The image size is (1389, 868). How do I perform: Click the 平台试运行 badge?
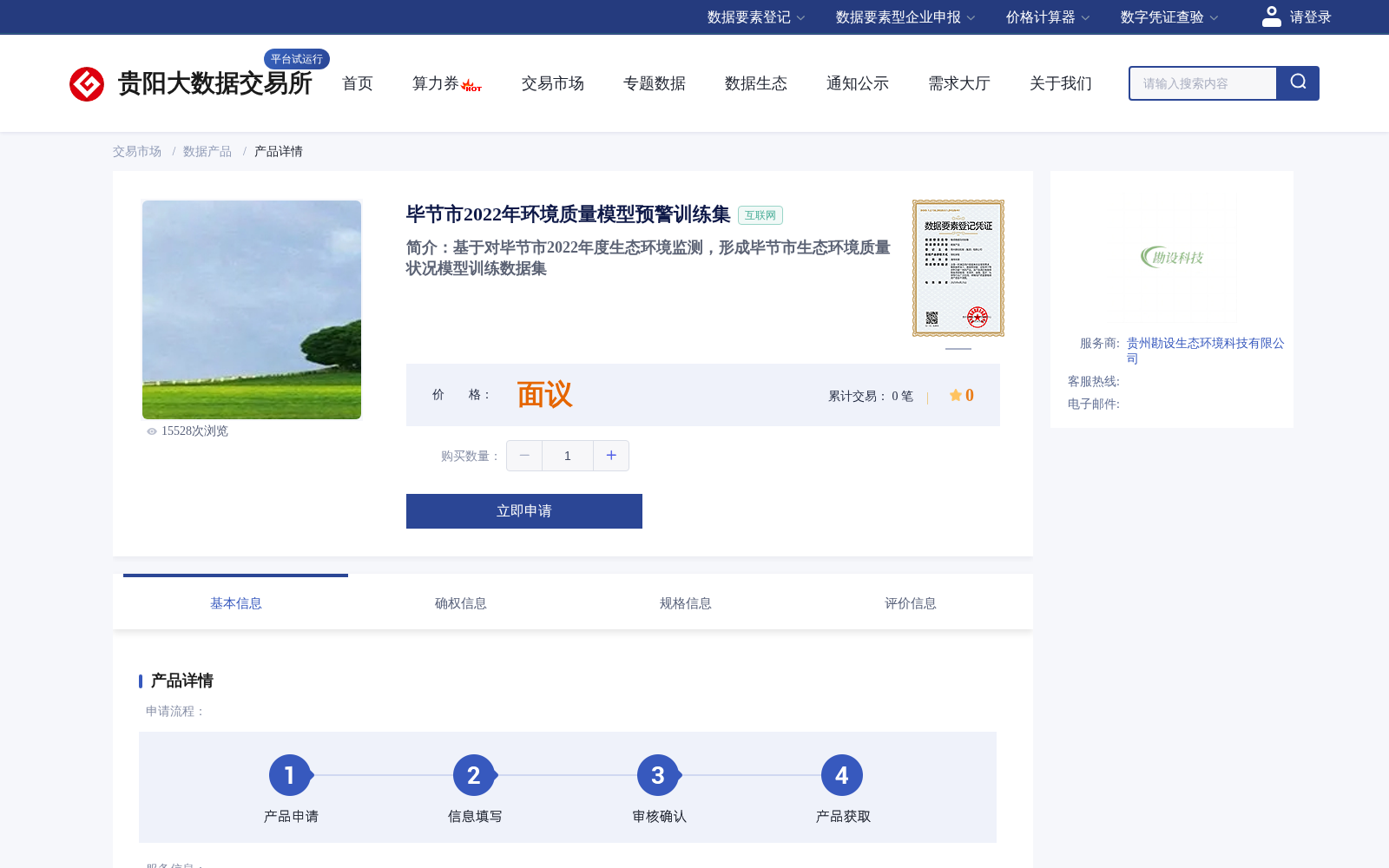click(297, 59)
